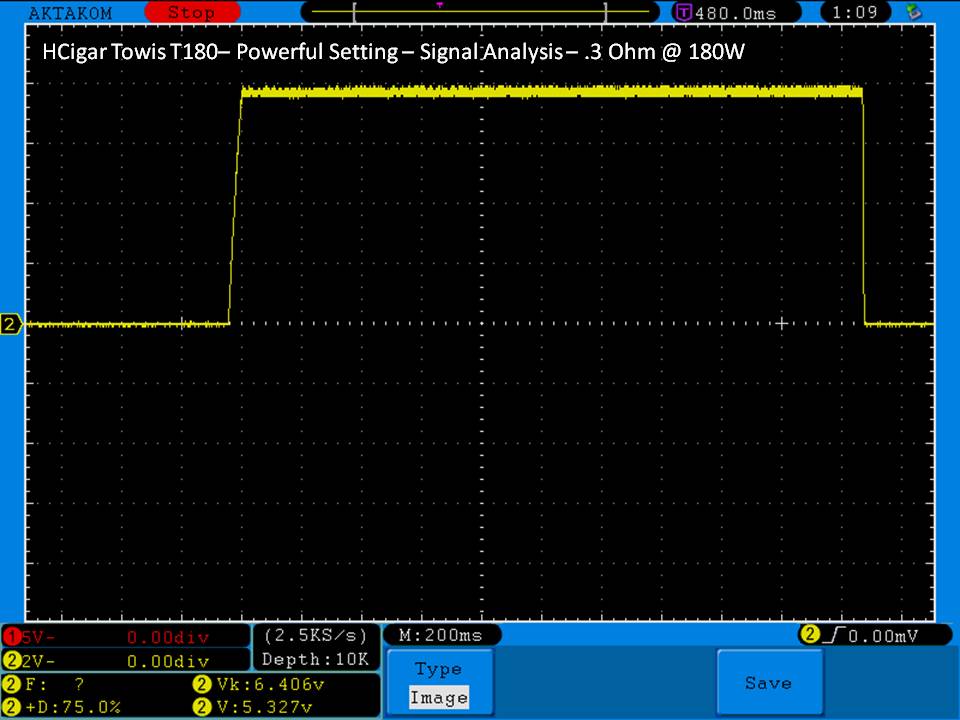The height and width of the screenshot is (720, 960).
Task: Click the crosshair cursor on the waveform grid
Action: point(782,323)
